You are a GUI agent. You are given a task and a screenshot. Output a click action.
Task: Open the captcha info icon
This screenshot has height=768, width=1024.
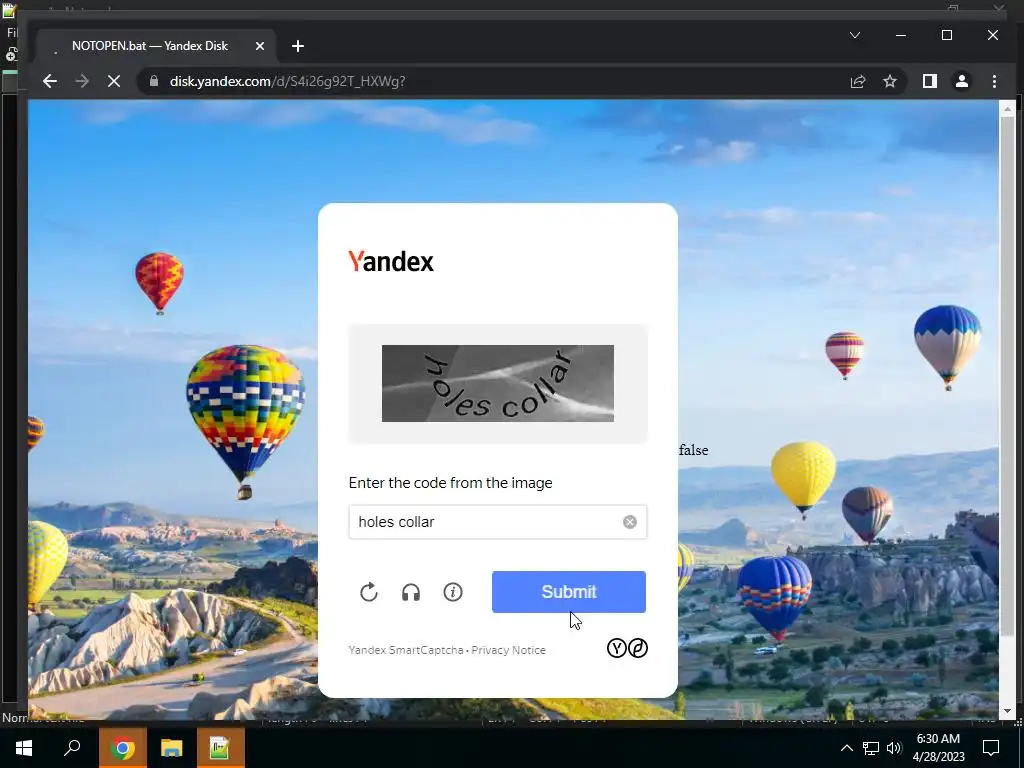click(x=453, y=592)
